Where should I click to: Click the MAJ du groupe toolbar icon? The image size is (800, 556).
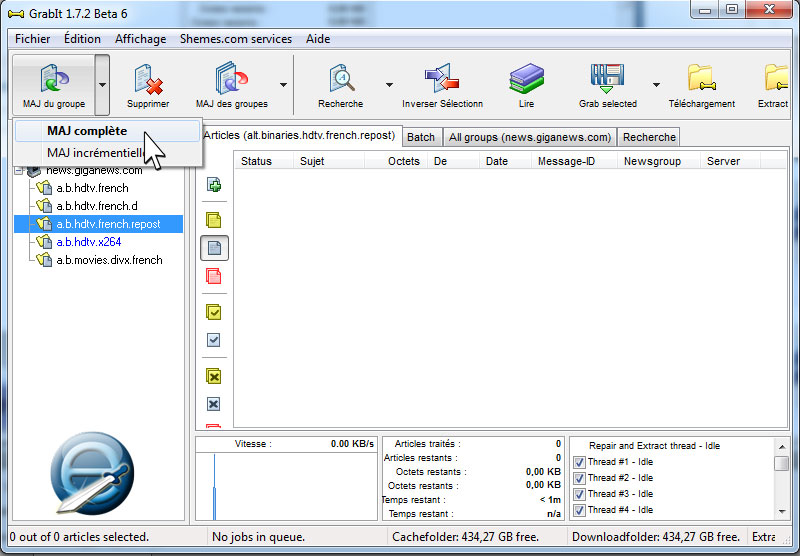(54, 78)
